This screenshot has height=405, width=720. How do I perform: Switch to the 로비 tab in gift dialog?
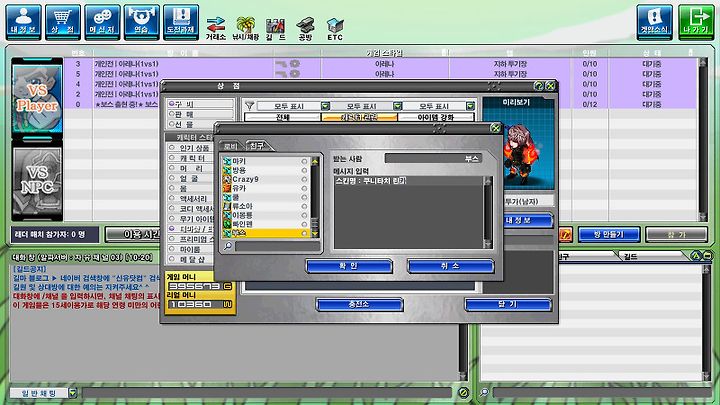point(230,146)
